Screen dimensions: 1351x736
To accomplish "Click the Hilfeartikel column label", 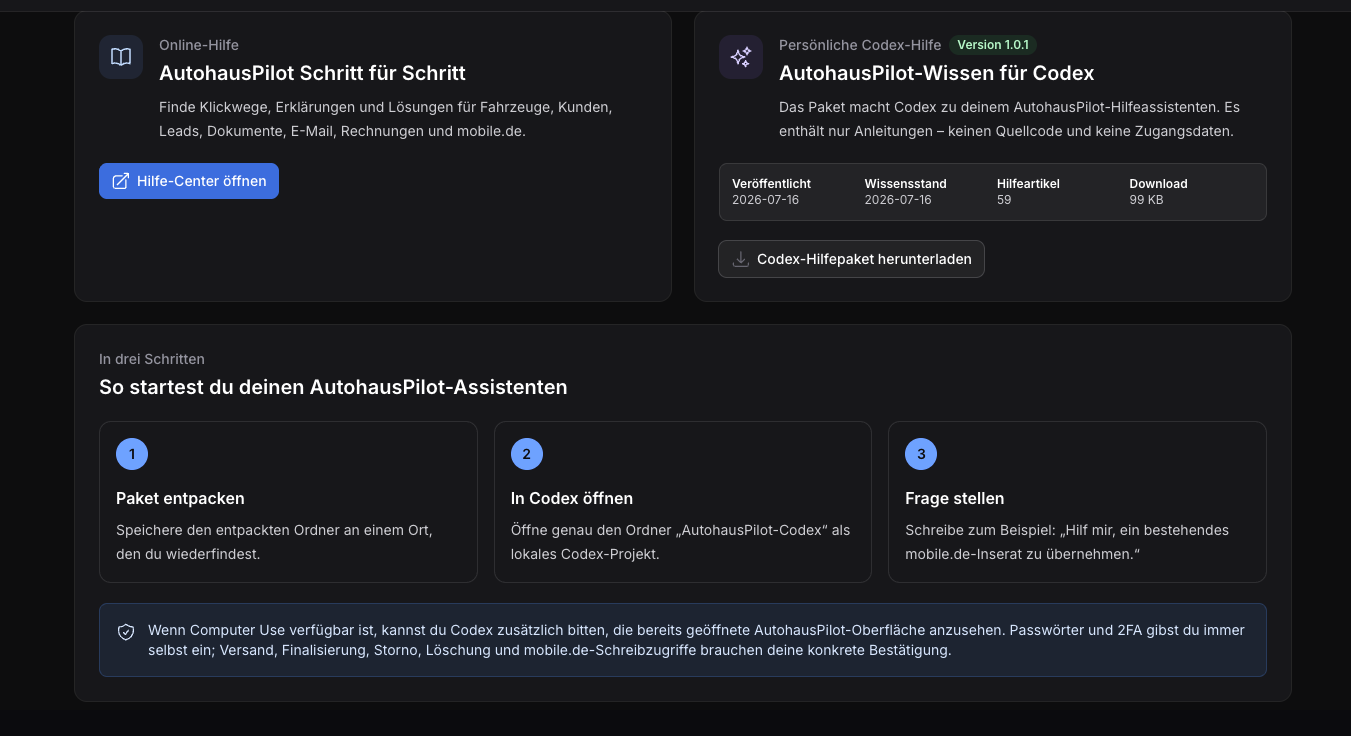I will 1028,184.
